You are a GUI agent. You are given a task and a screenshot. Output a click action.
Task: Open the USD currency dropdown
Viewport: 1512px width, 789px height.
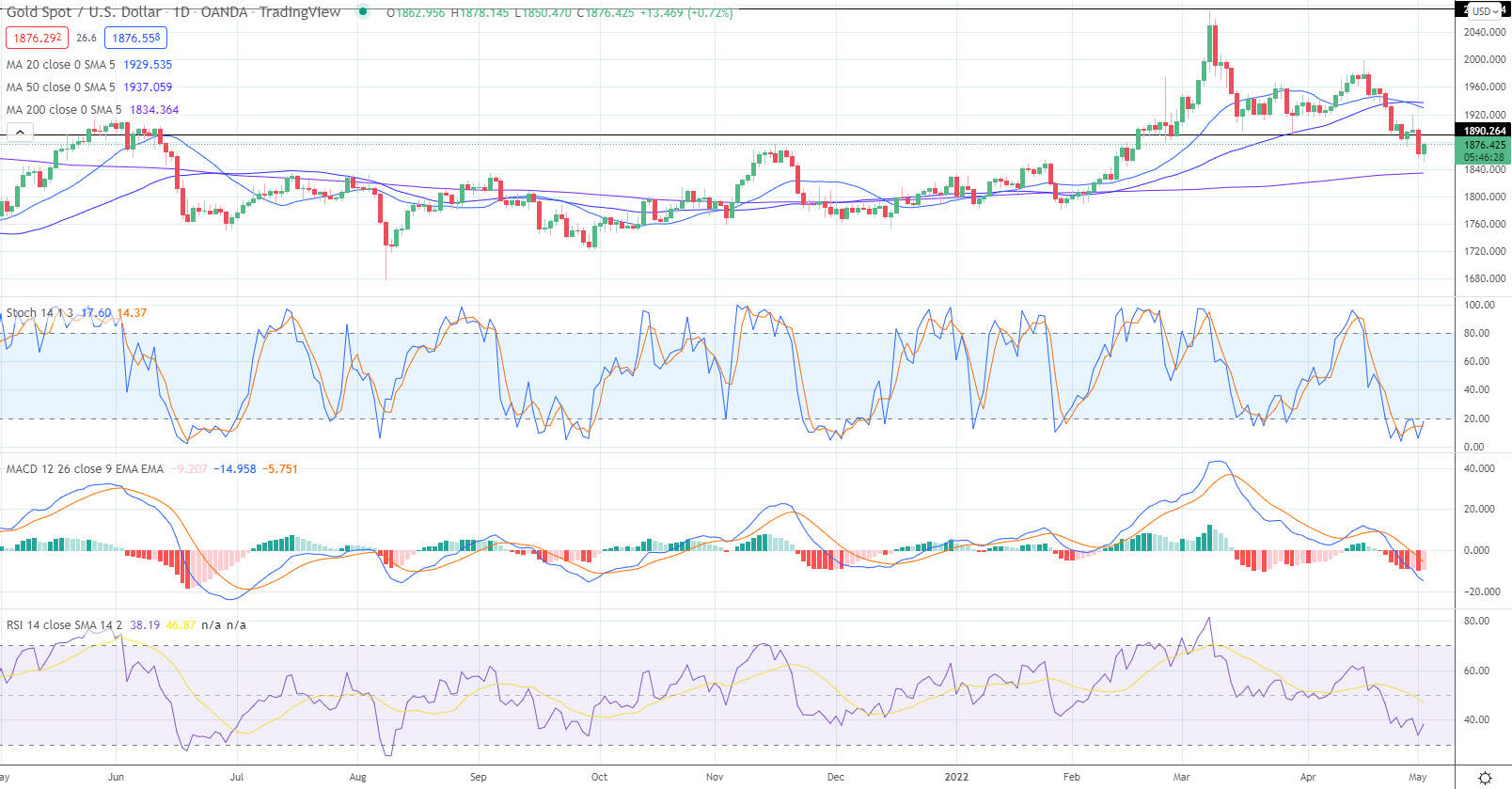1484,11
